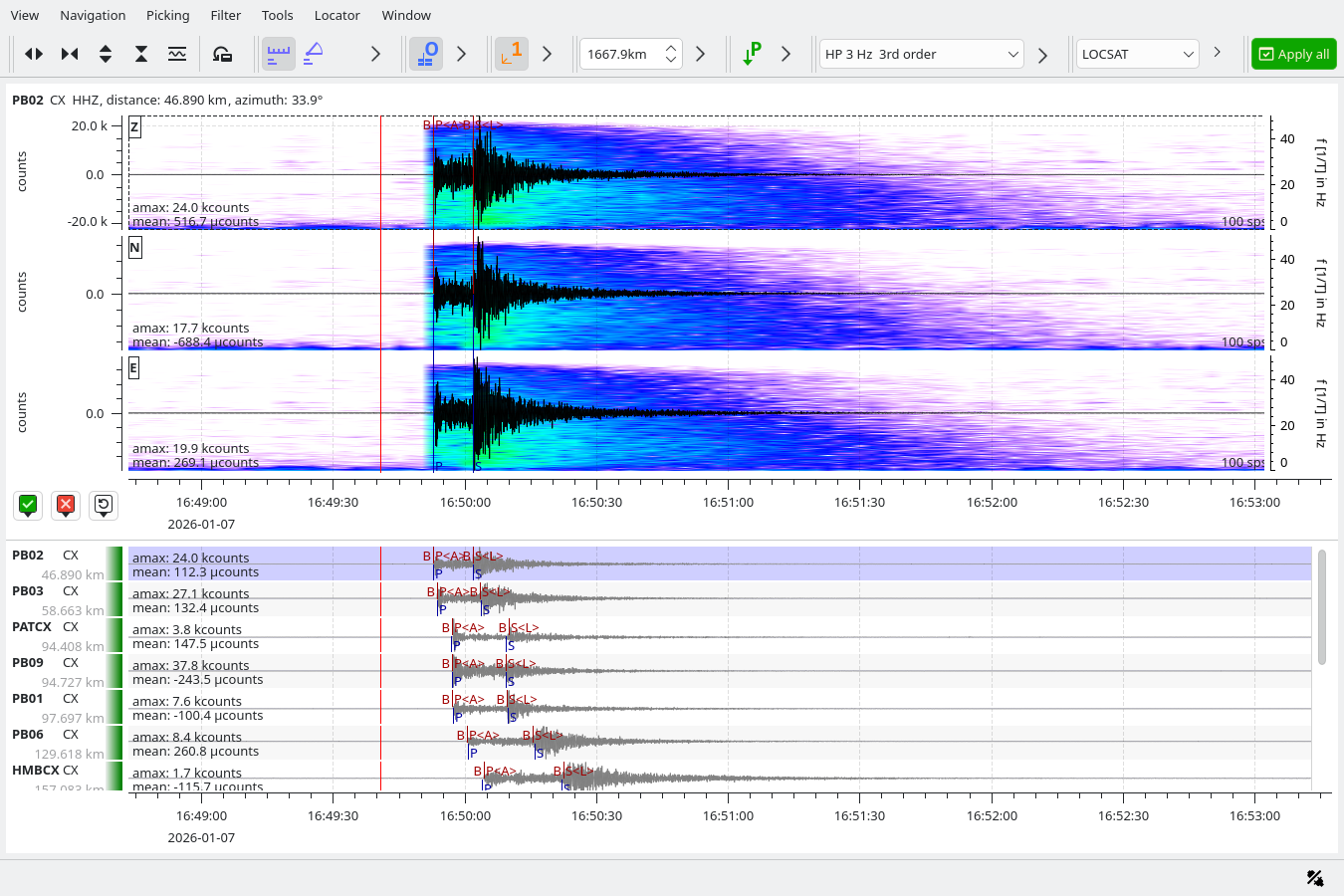1344x896 pixels.
Task: Open the Filter menu
Action: 225,15
